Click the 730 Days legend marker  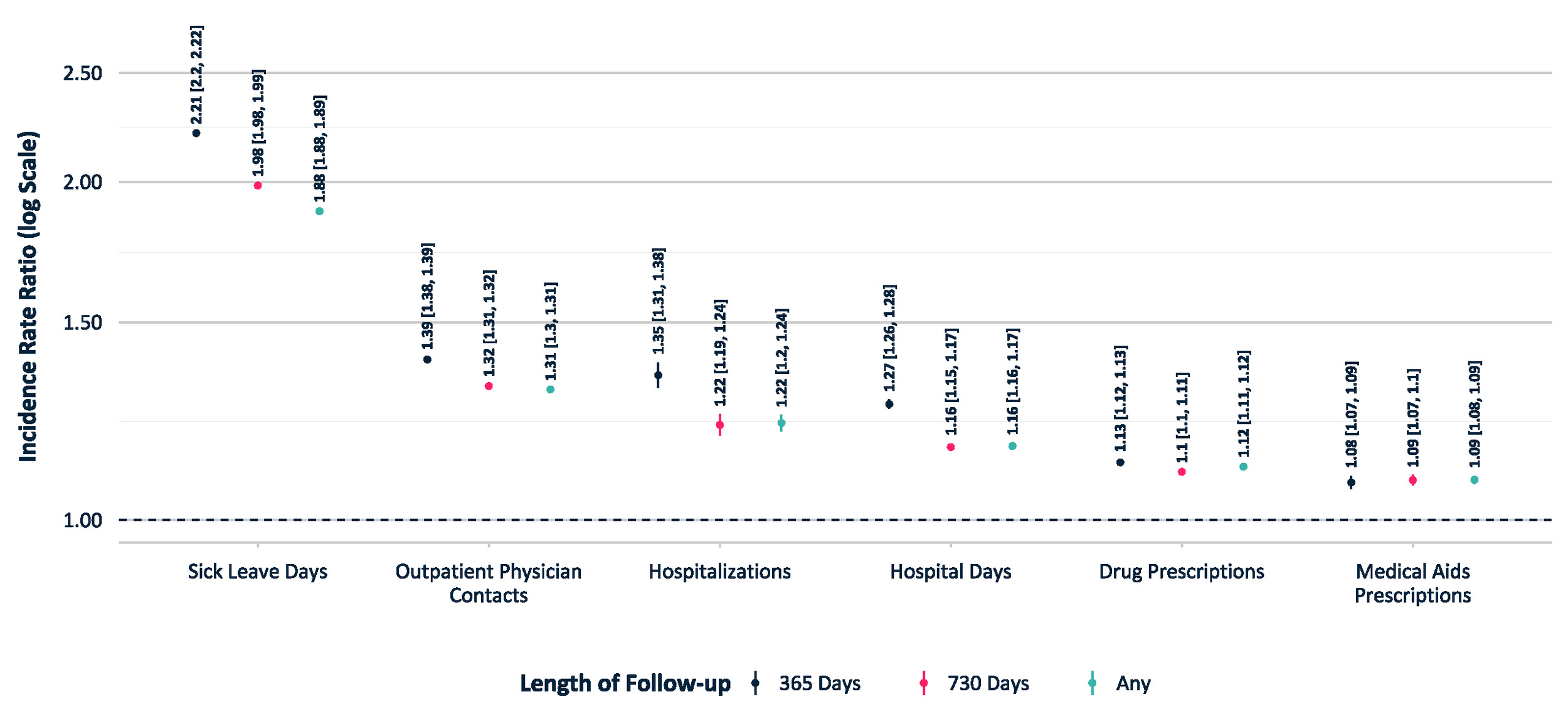[923, 683]
